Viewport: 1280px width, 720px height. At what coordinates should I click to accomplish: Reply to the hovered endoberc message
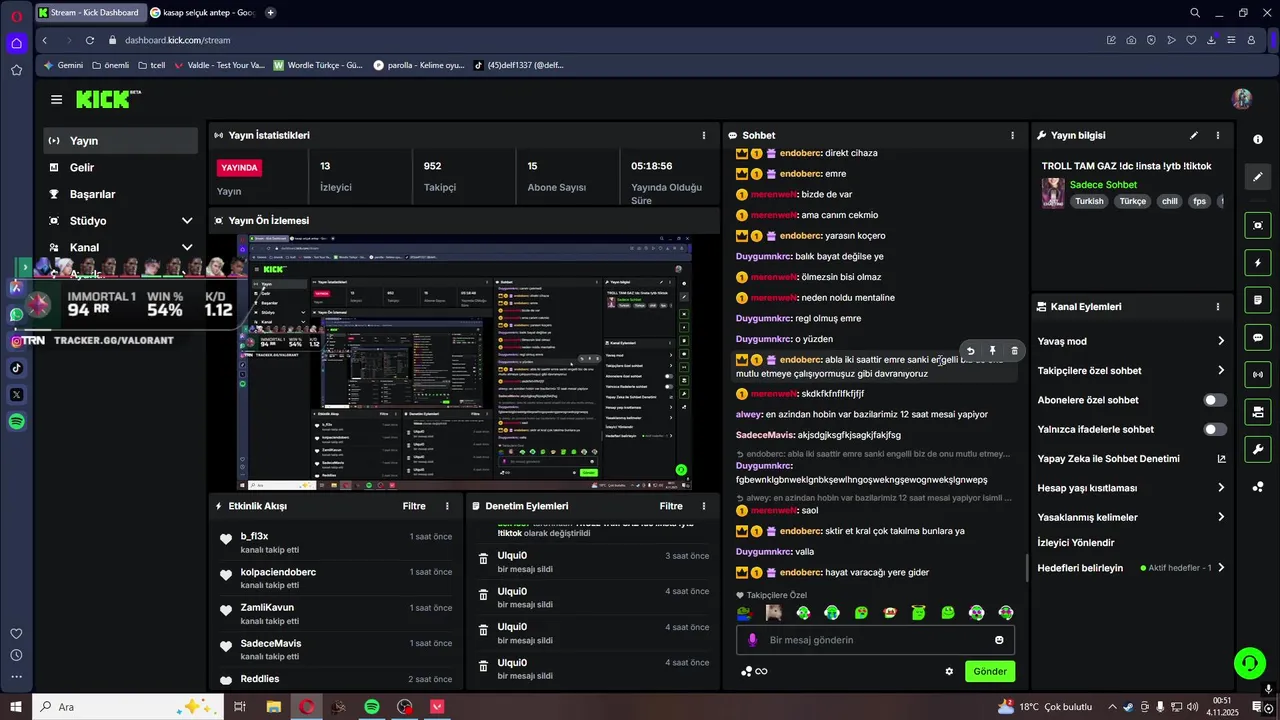[970, 351]
